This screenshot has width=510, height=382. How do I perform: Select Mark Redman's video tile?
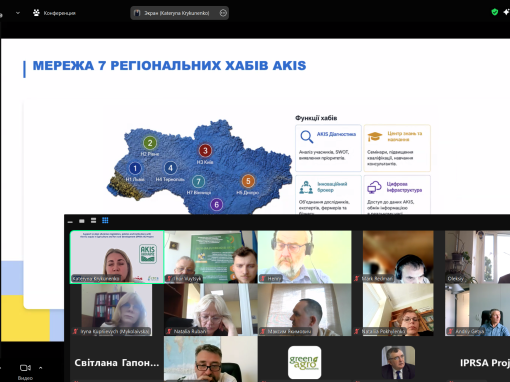[398, 257]
